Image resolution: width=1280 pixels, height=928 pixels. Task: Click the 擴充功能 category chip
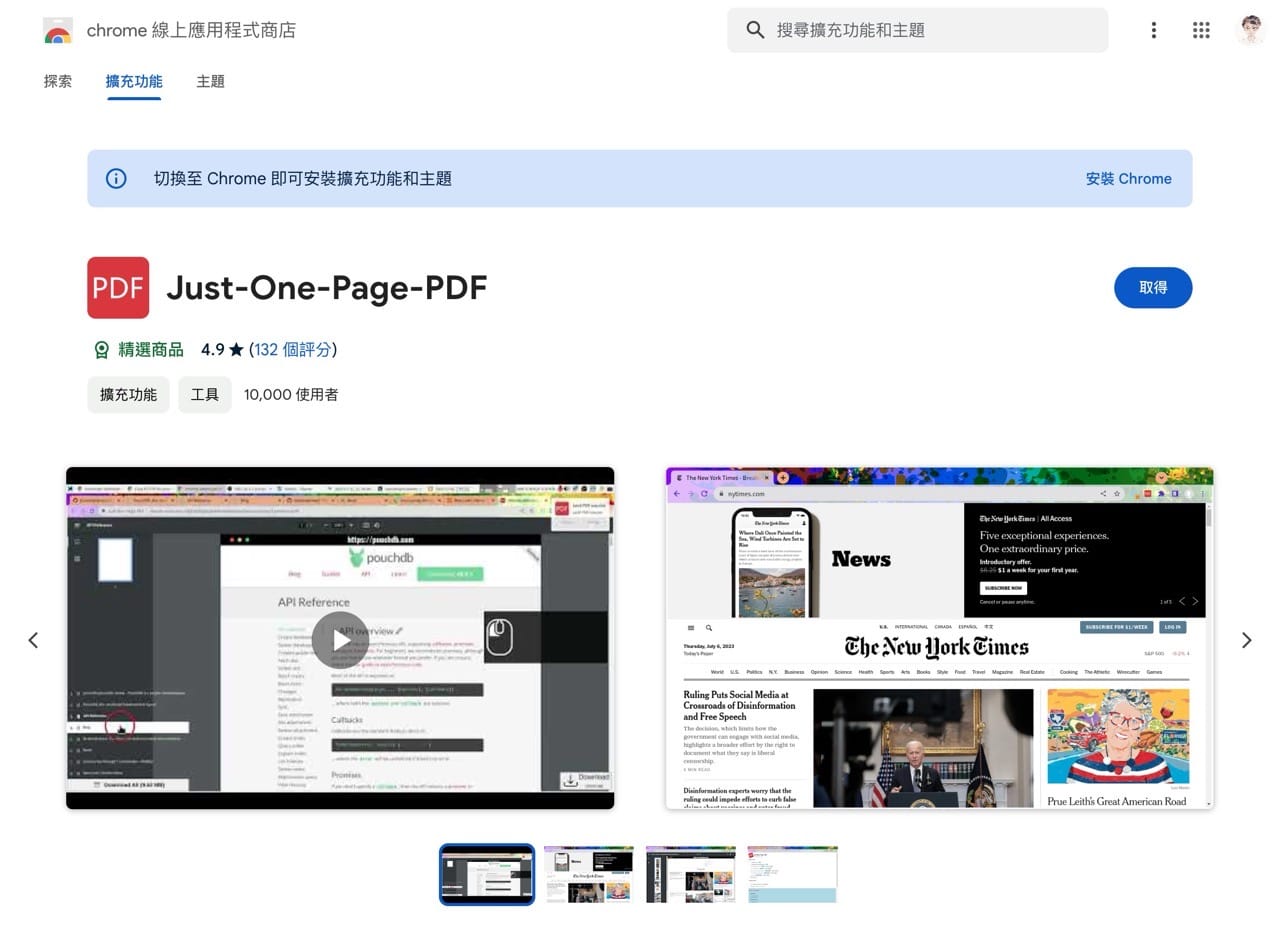pos(128,395)
